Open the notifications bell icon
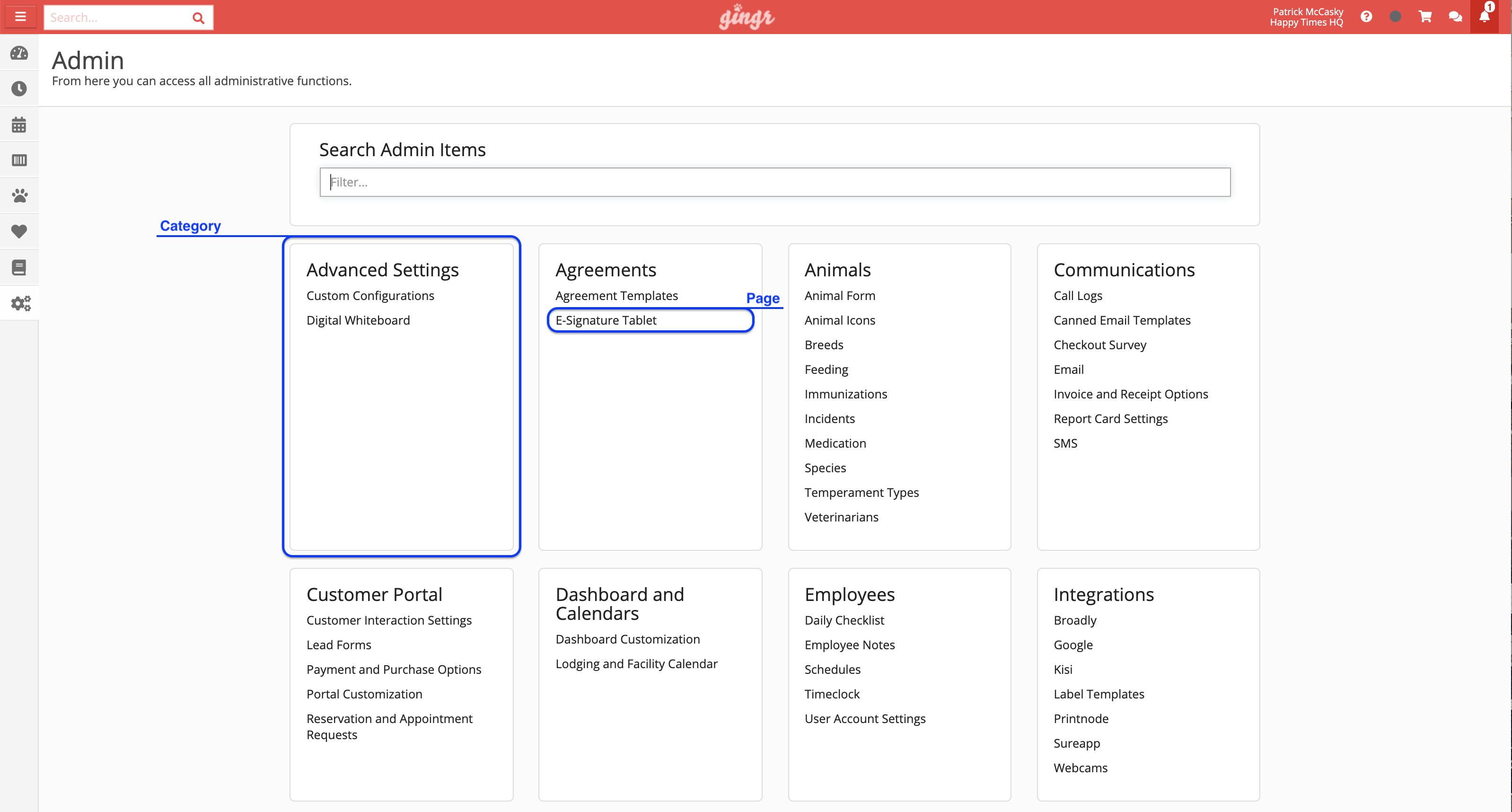 pos(1485,17)
